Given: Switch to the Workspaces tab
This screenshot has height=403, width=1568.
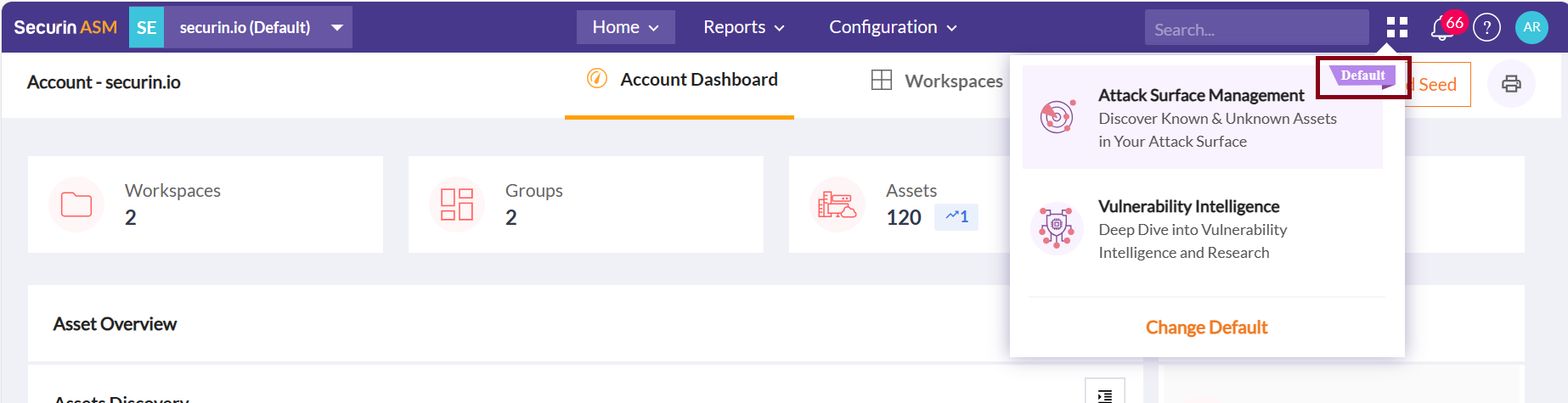Looking at the screenshot, I should [x=938, y=81].
